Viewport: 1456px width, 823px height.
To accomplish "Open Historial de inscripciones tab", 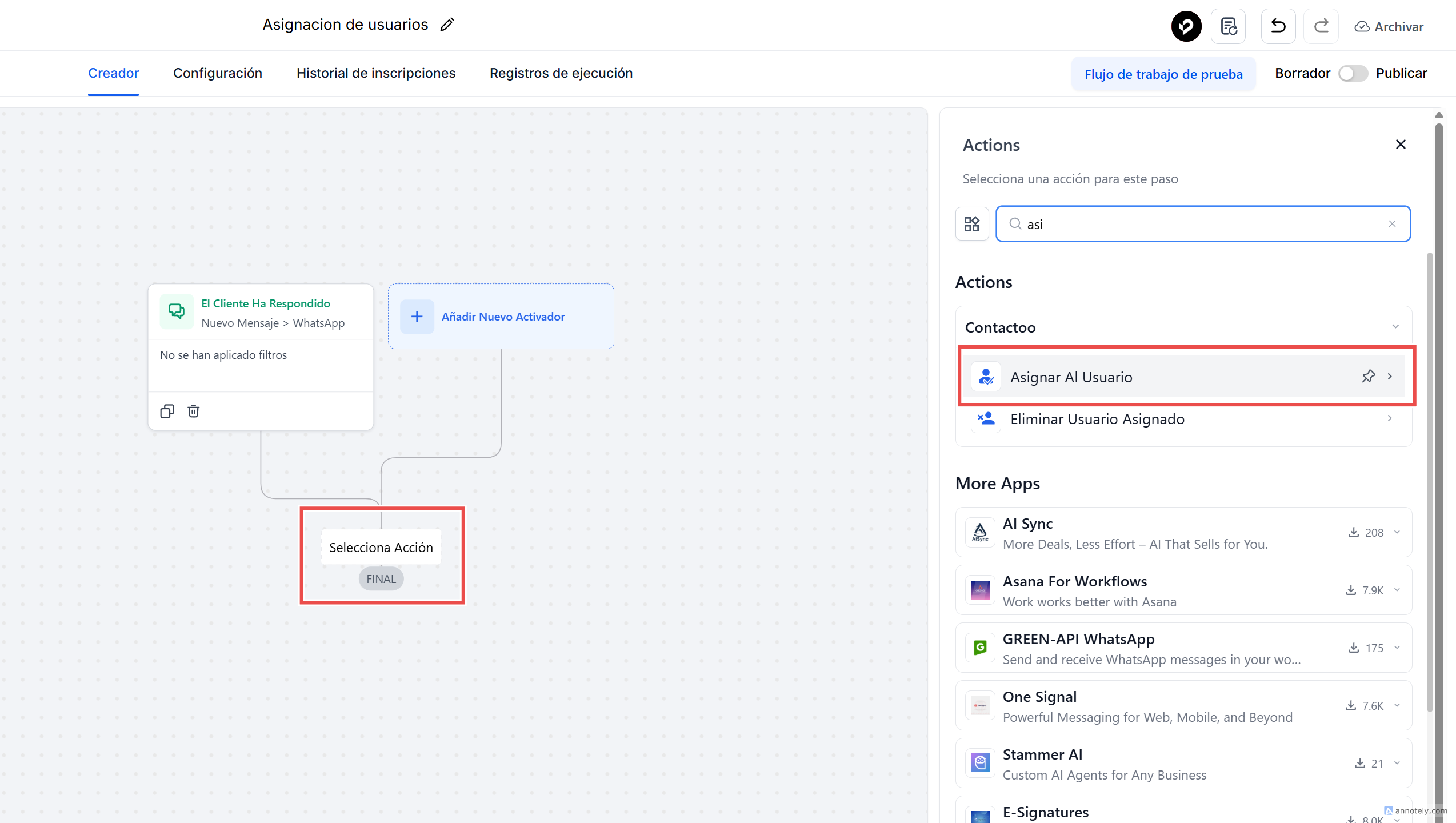I will point(375,73).
